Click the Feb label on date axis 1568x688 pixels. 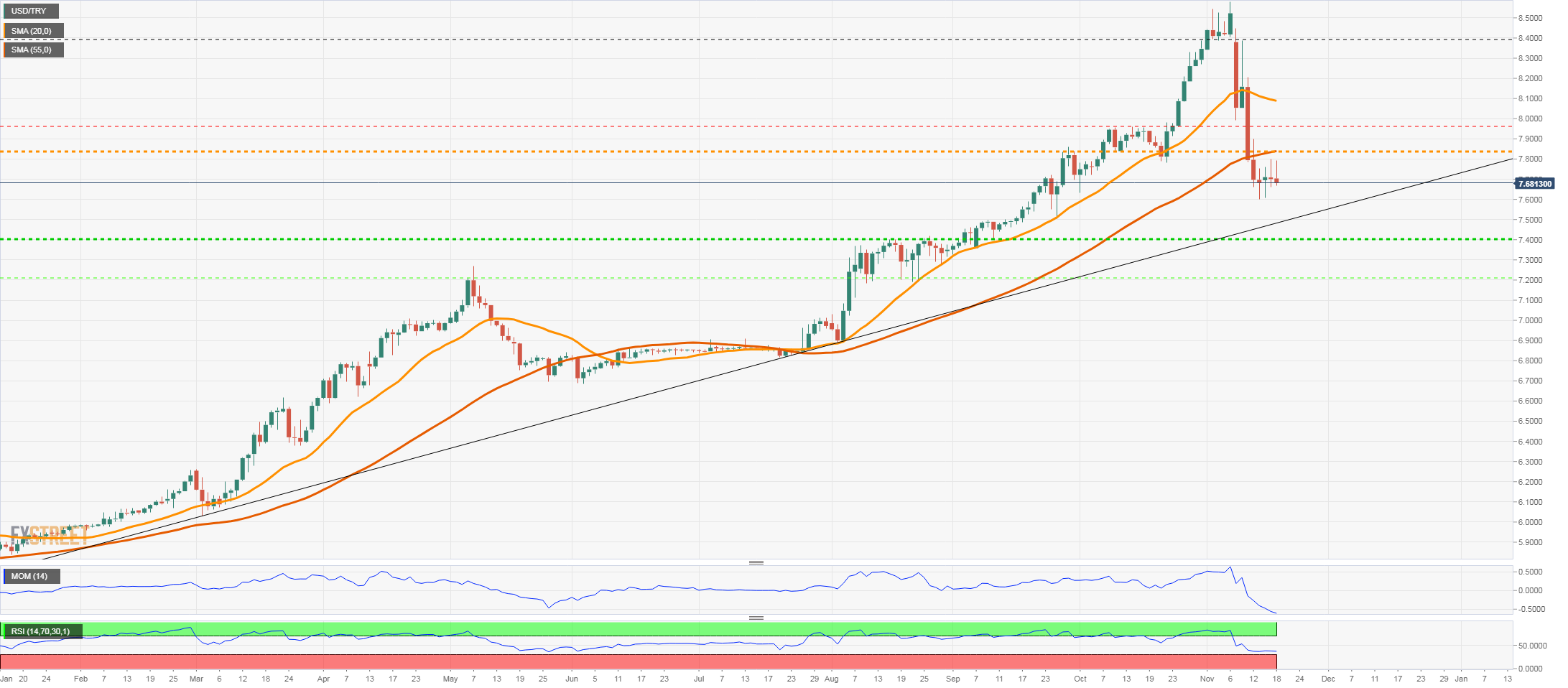tap(80, 679)
